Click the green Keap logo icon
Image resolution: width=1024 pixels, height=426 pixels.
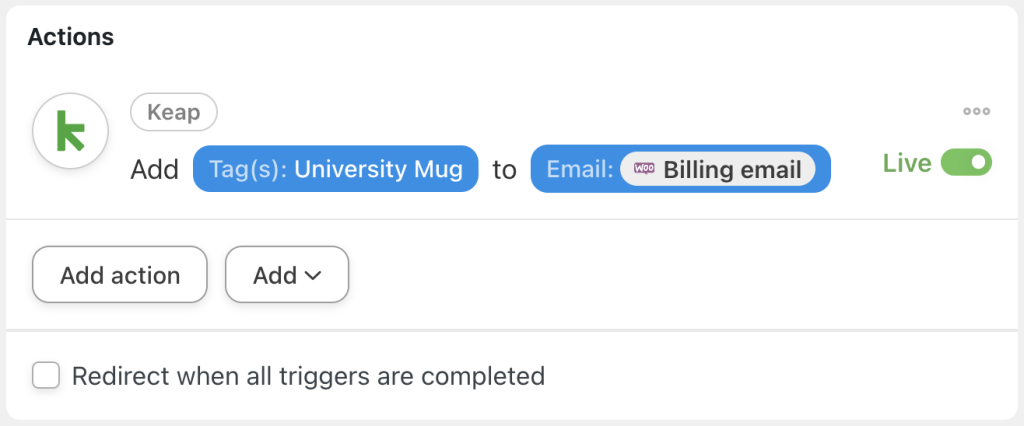click(x=70, y=132)
